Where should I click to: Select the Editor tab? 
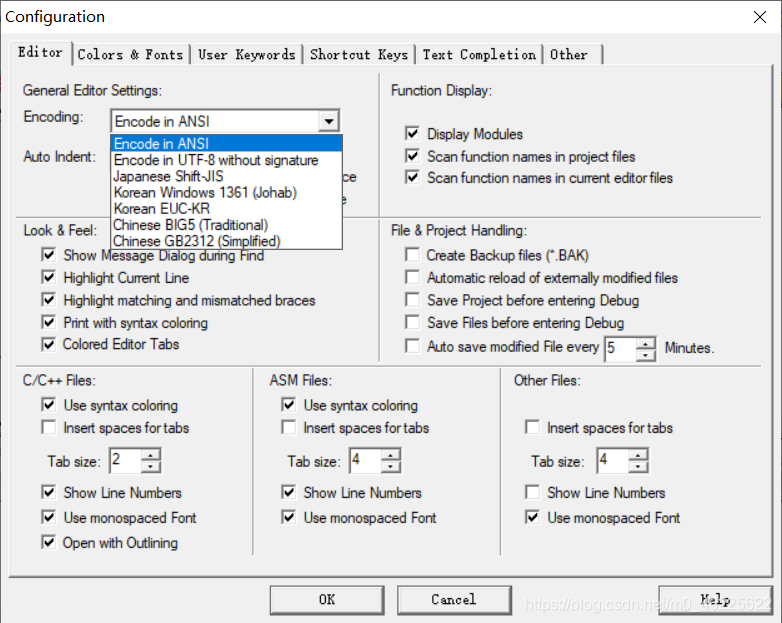pos(41,52)
